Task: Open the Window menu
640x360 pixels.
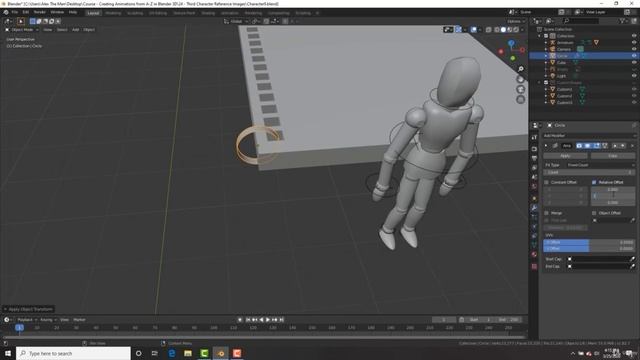Action: (57, 13)
